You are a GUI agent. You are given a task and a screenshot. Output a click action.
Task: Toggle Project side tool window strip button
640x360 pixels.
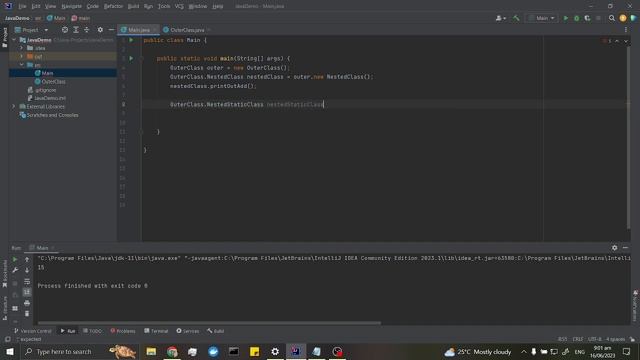[4, 38]
